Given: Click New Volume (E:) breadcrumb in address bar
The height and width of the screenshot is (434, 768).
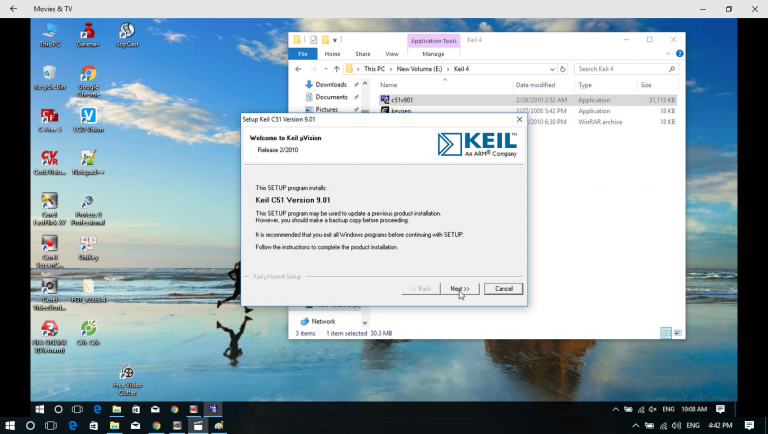Looking at the screenshot, I should [419, 69].
